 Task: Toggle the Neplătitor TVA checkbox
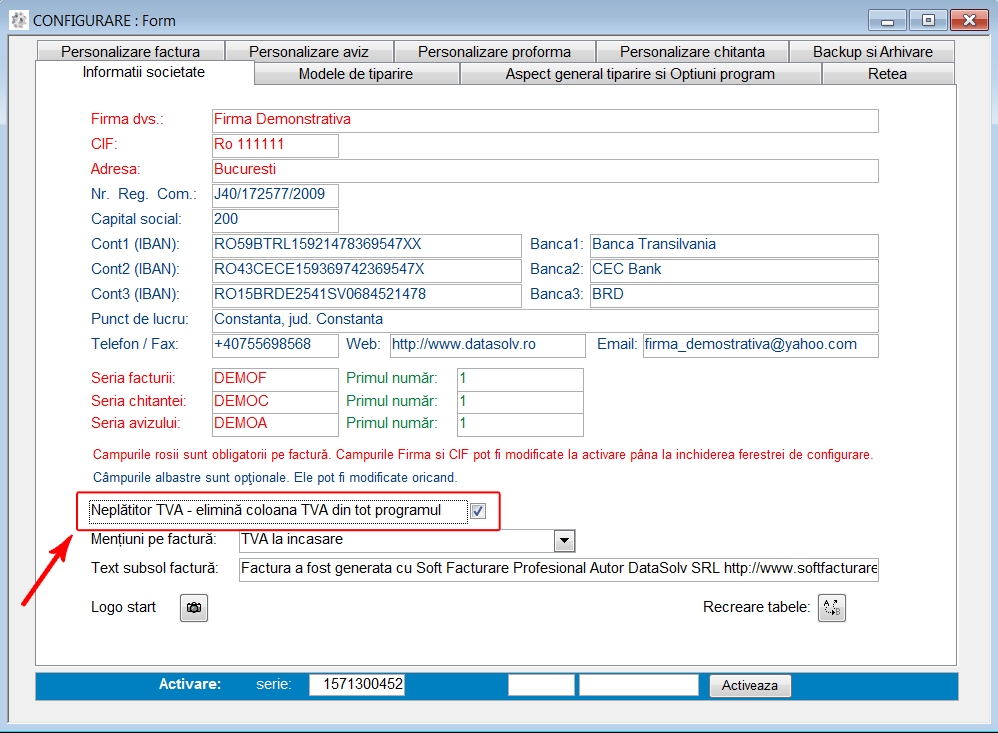click(477, 510)
